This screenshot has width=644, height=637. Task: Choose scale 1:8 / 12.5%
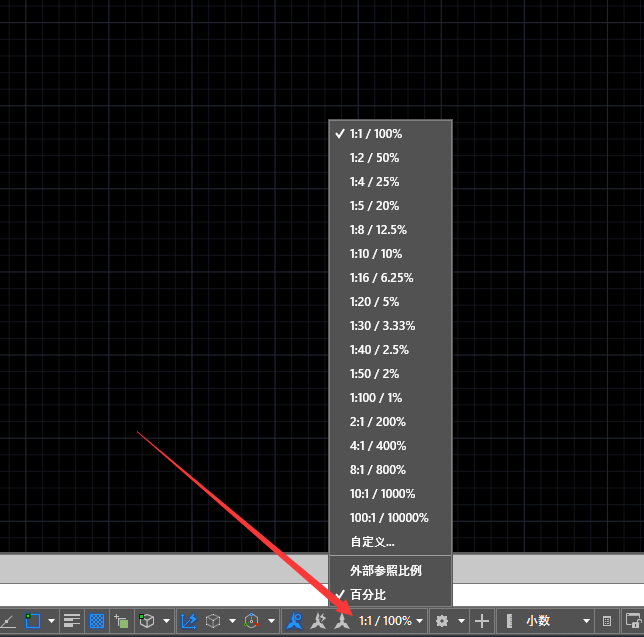390,230
